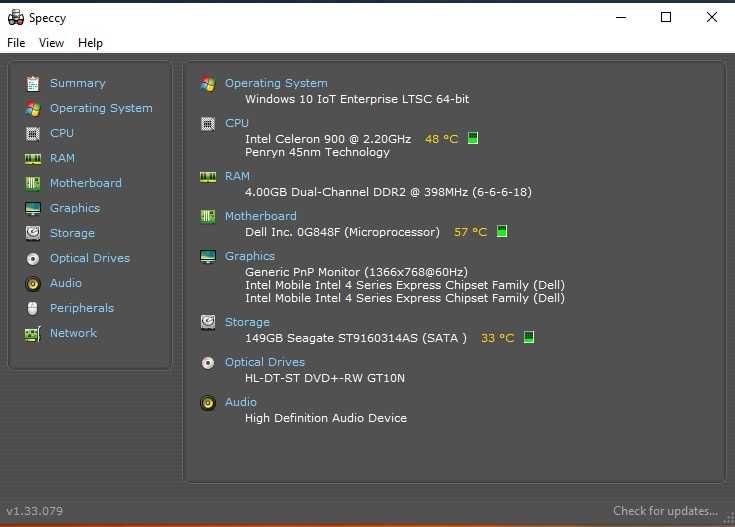
Task: Click 'HL-DT-ST DVD+-RW GT10N' text
Action: pos(325,378)
